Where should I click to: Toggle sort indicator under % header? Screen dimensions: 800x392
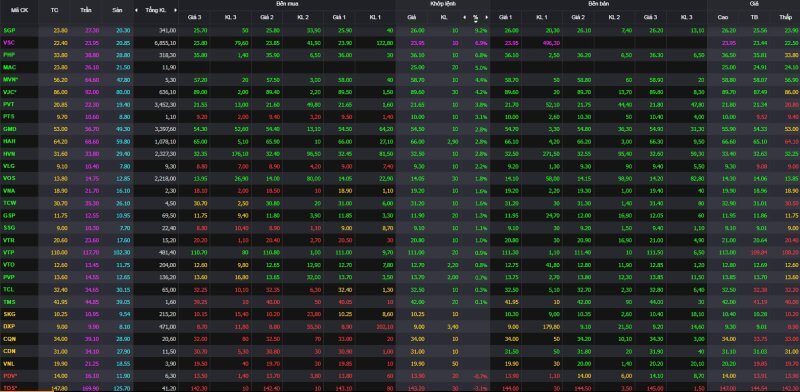tap(476, 21)
